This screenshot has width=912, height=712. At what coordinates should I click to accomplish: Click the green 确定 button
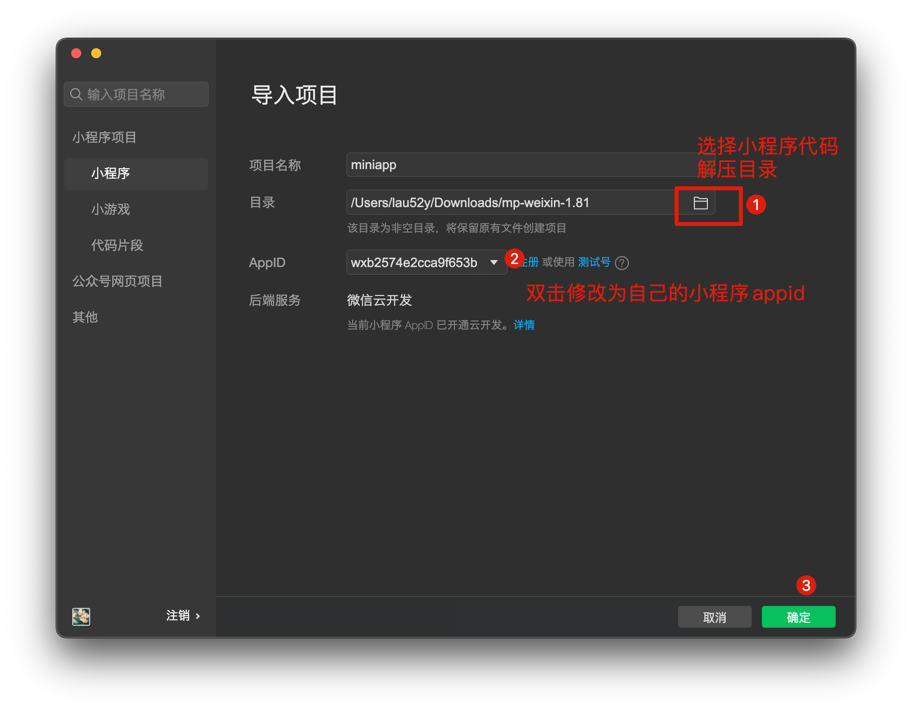coord(799,617)
